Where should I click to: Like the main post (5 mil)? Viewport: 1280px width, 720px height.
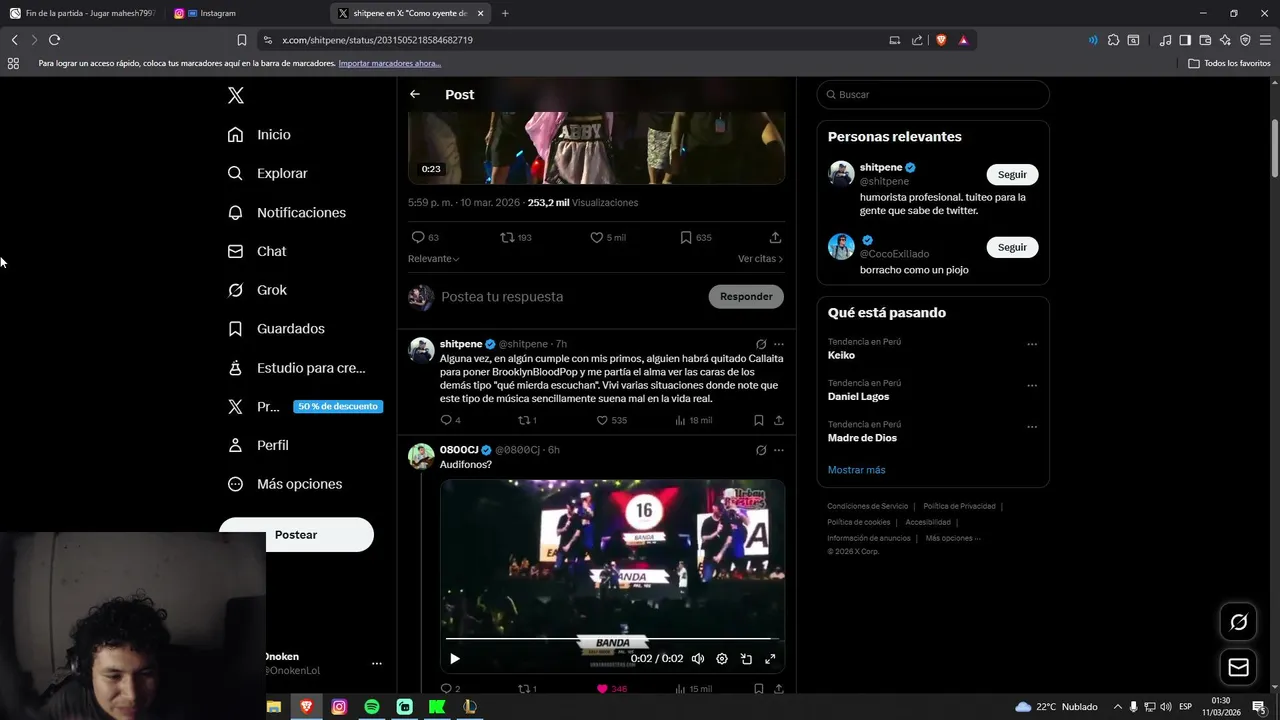tap(607, 237)
